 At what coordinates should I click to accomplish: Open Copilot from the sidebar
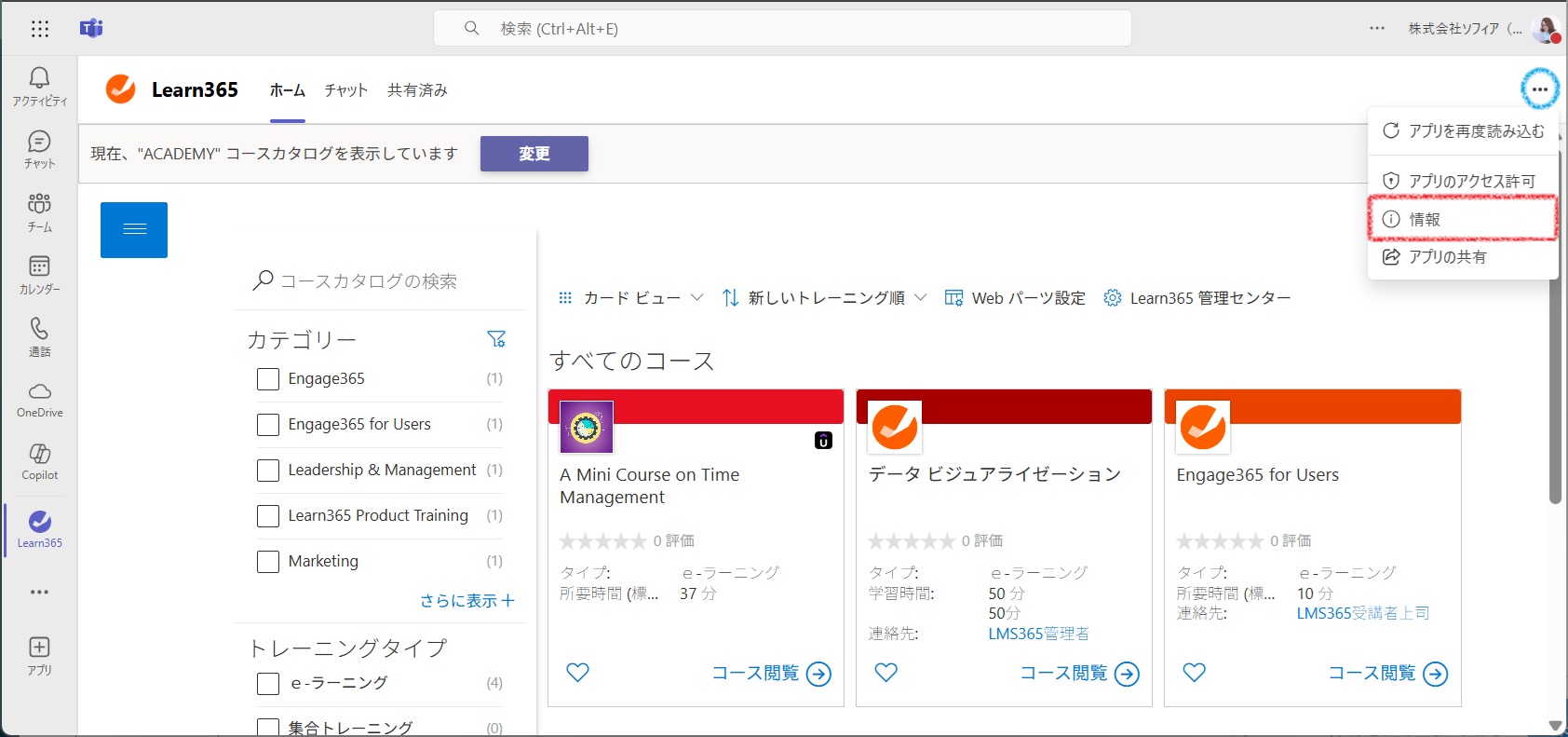pos(39,462)
